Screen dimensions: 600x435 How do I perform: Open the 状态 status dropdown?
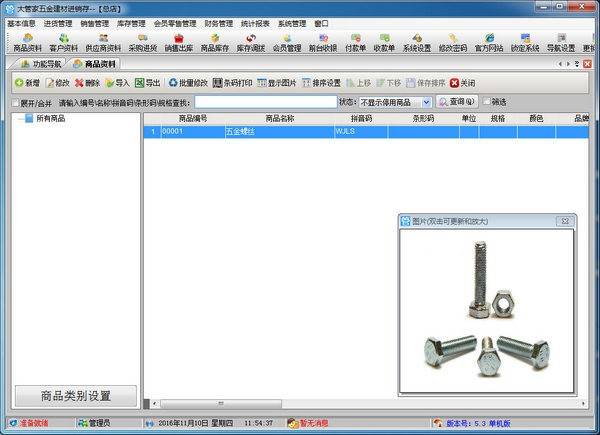point(426,102)
